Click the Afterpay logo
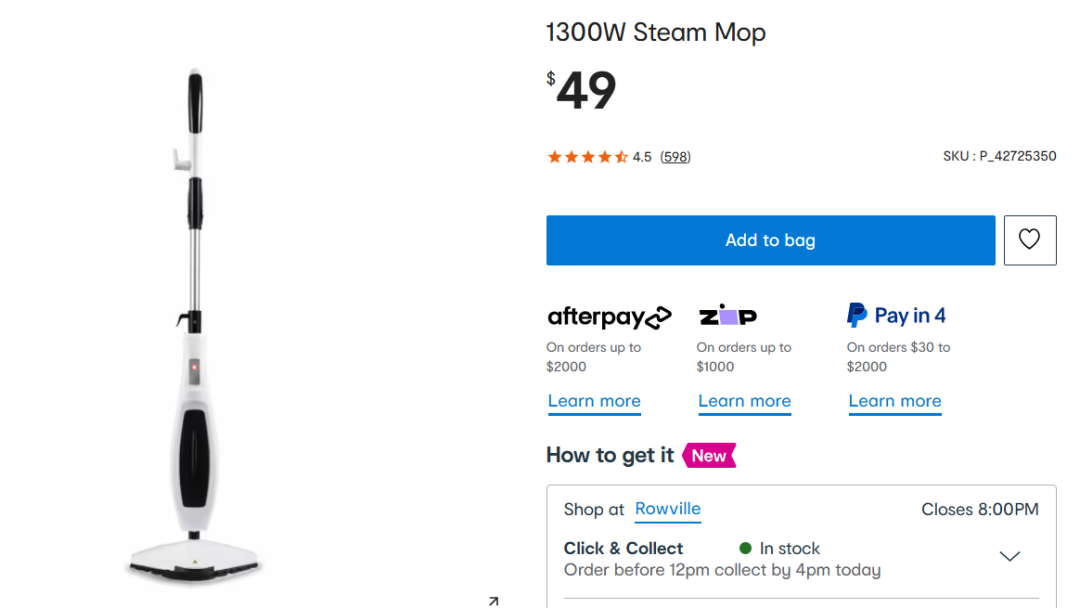 click(609, 317)
